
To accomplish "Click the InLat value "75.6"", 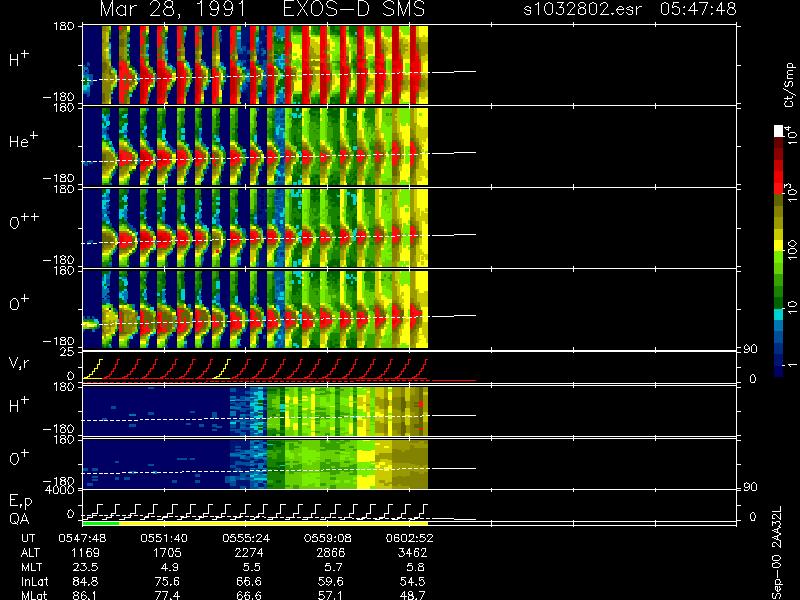I will pyautogui.click(x=168, y=582).
